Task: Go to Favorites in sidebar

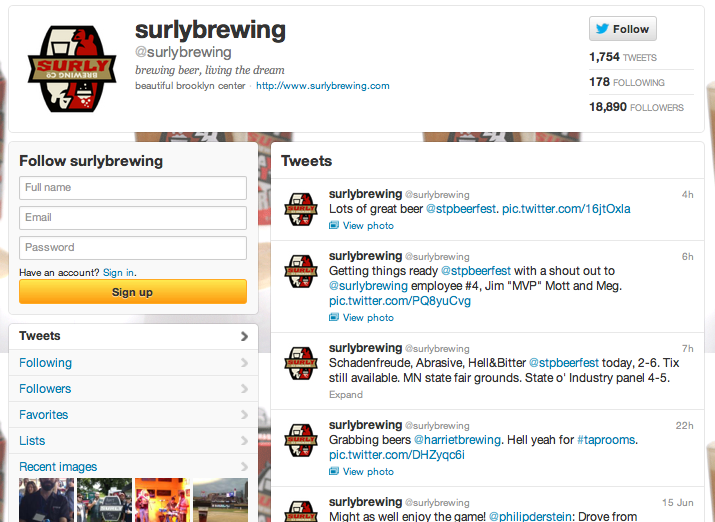Action: click(x=133, y=415)
